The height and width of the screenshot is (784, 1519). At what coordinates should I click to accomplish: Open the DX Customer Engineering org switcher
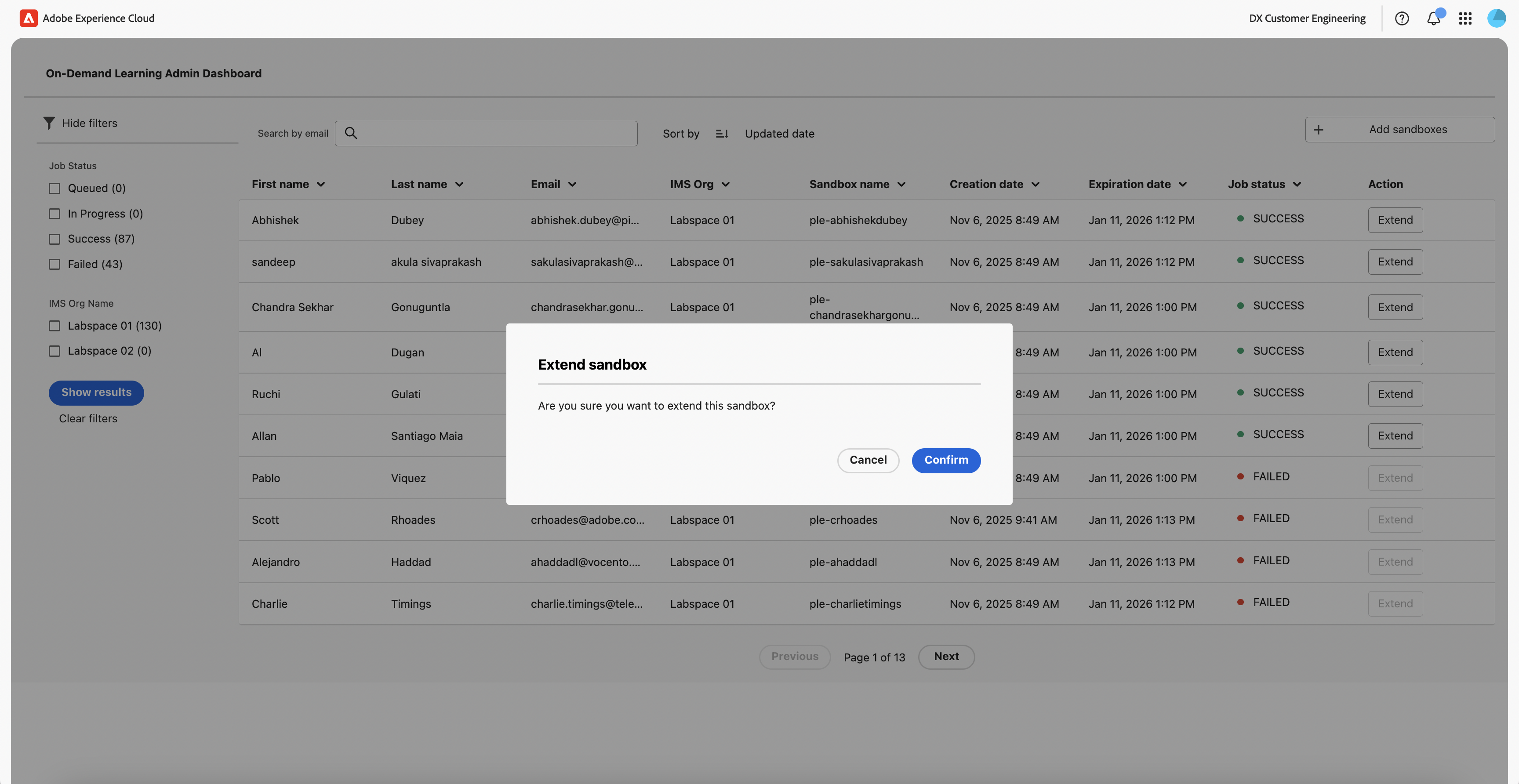pos(1307,18)
